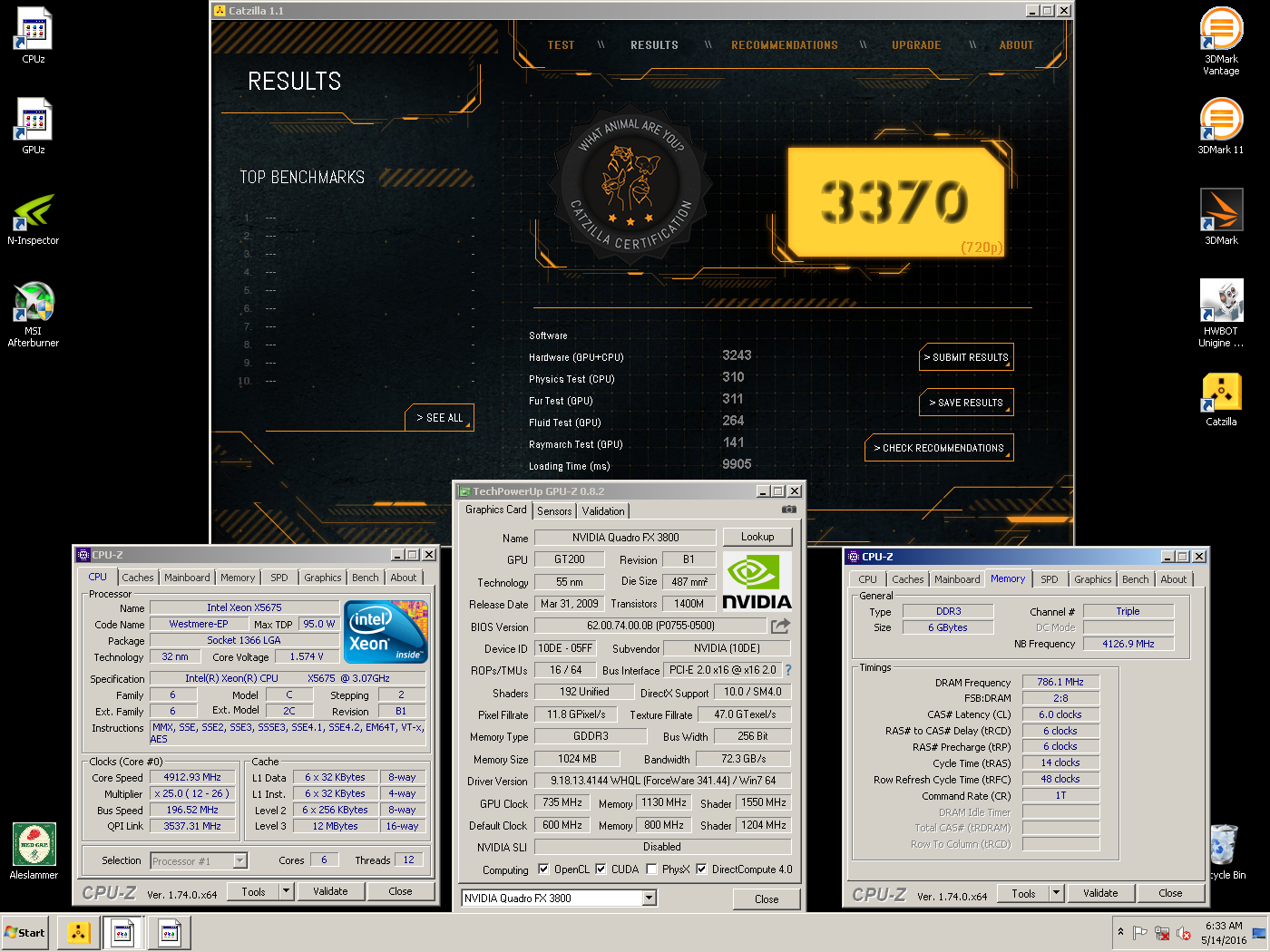This screenshot has height=952, width=1270.
Task: Click Validate in left CPU-Z
Action: (330, 891)
